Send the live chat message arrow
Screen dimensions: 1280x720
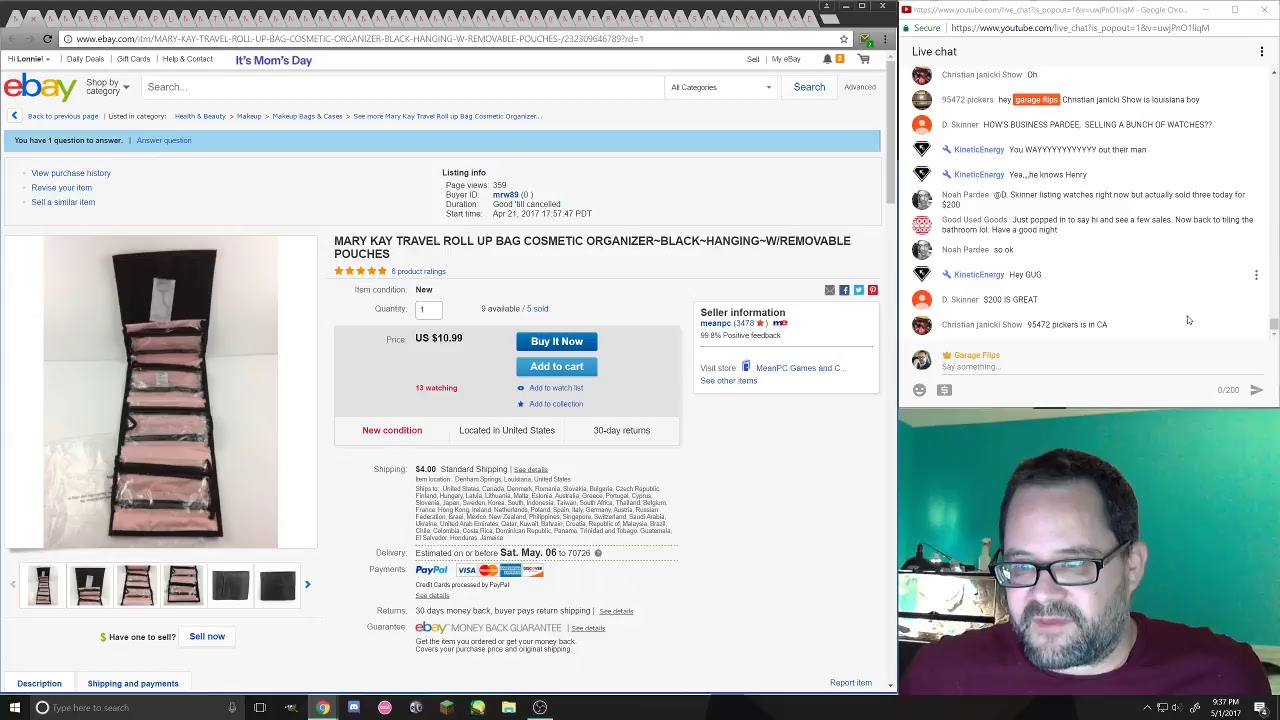(x=1257, y=390)
